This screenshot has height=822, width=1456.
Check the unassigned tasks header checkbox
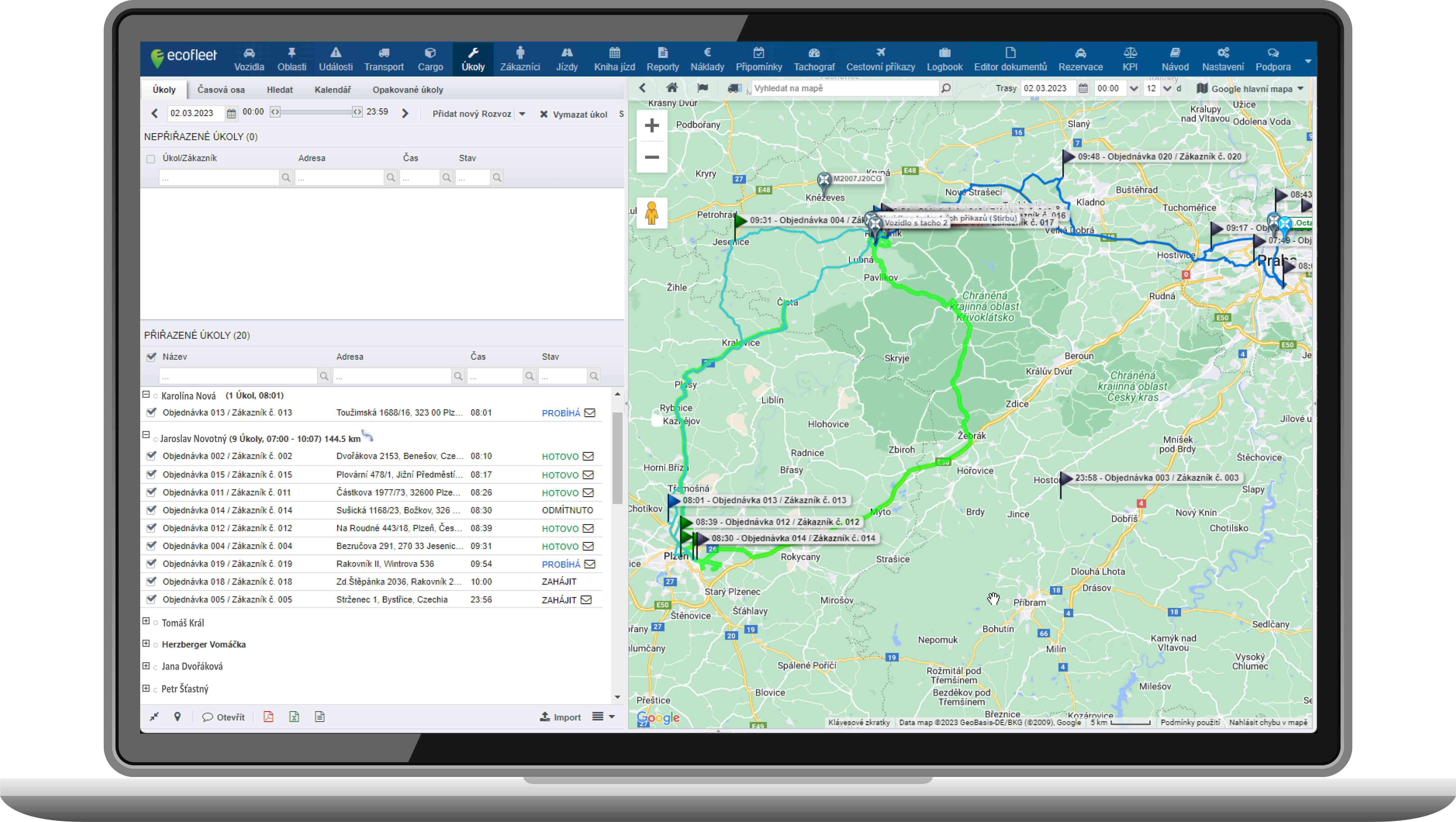point(150,159)
